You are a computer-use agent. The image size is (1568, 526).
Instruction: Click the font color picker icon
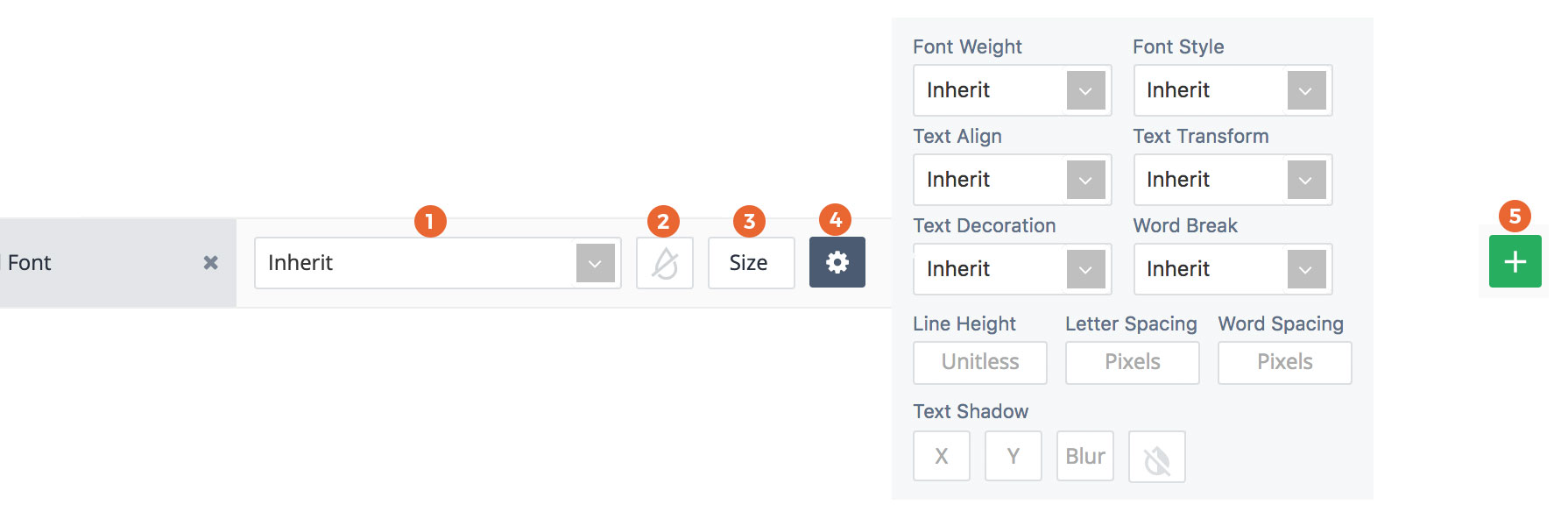[665, 263]
